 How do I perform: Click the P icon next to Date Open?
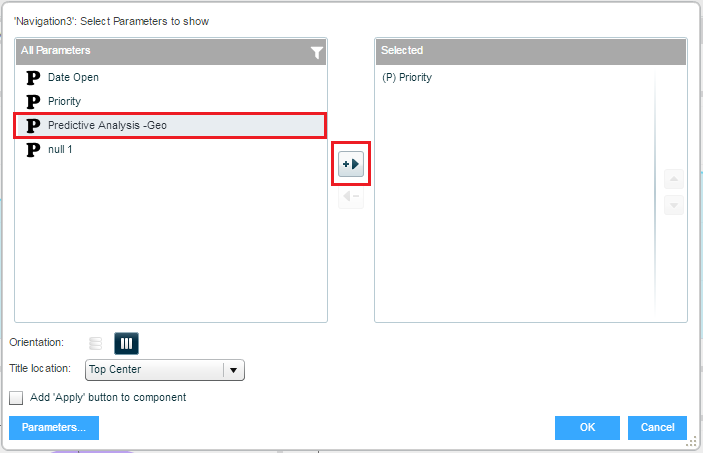pos(32,77)
